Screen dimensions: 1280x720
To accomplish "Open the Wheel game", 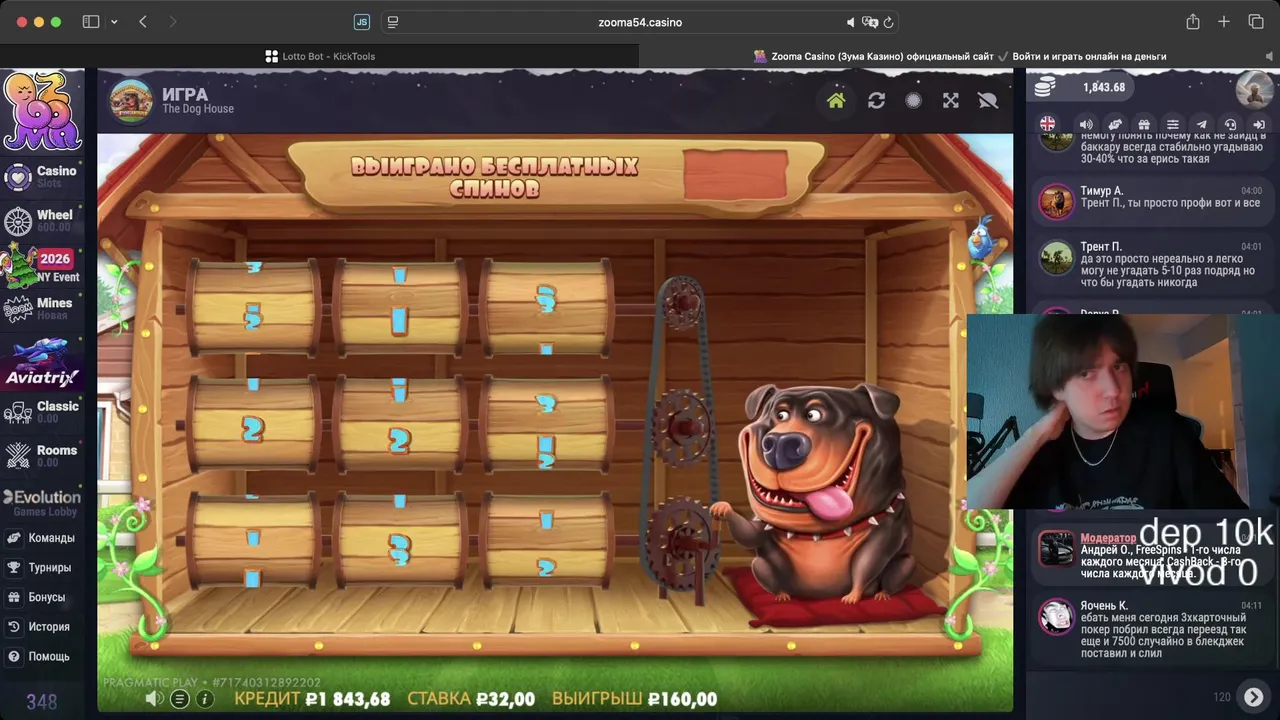I will click(x=40, y=220).
